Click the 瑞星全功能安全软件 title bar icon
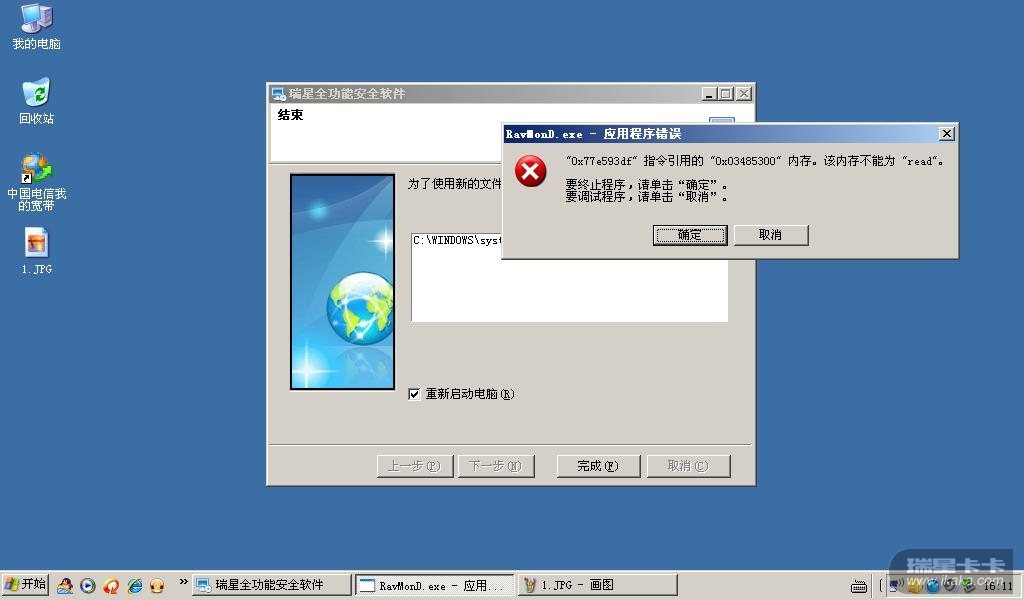Viewport: 1024px width, 600px height. pos(278,94)
